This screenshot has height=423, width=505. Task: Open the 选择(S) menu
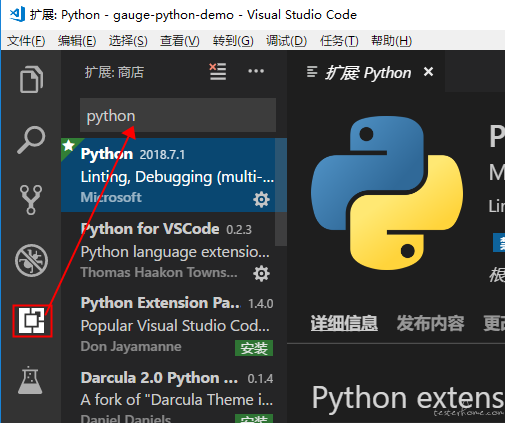128,41
